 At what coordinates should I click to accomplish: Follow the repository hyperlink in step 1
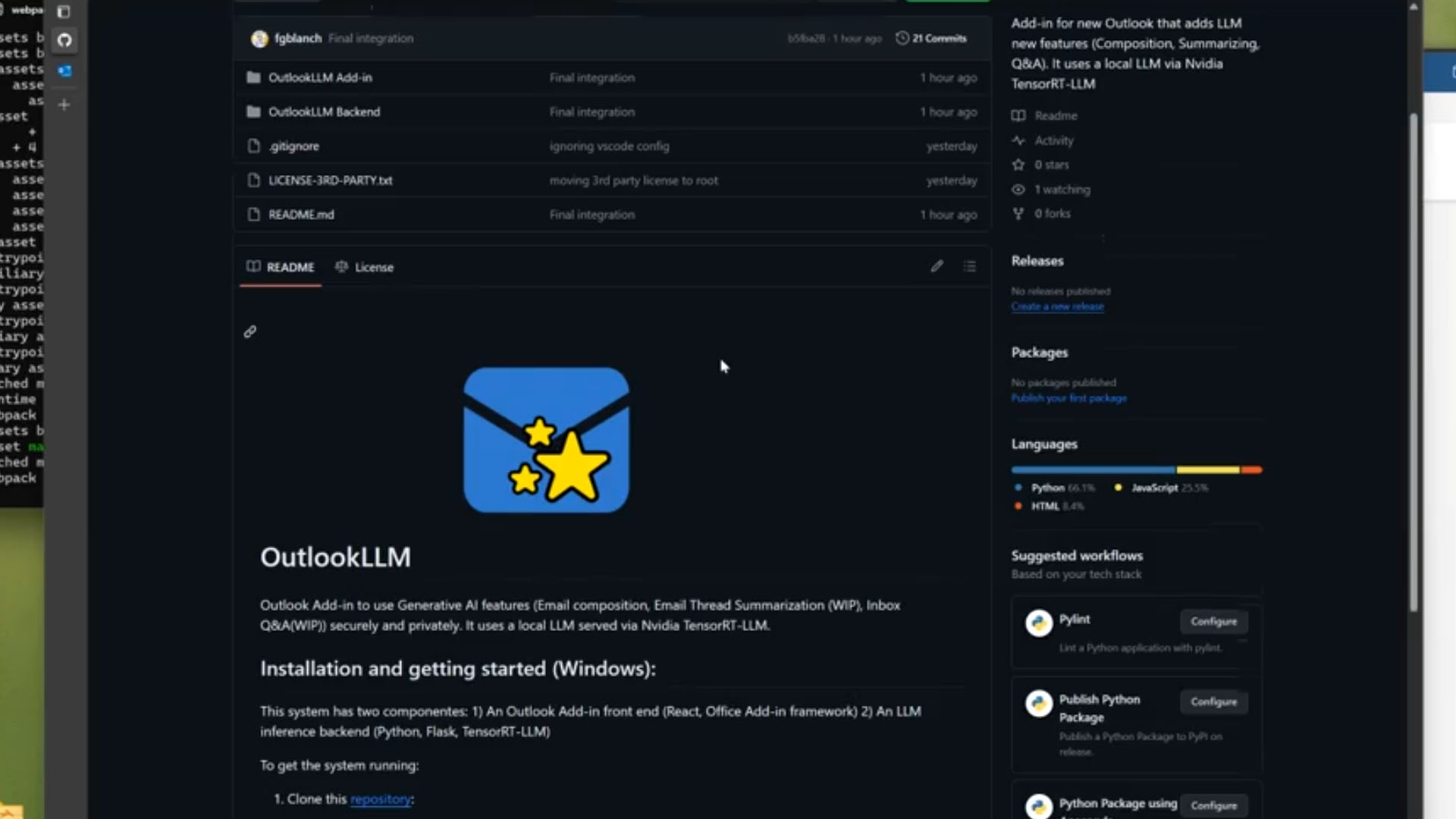coord(381,799)
